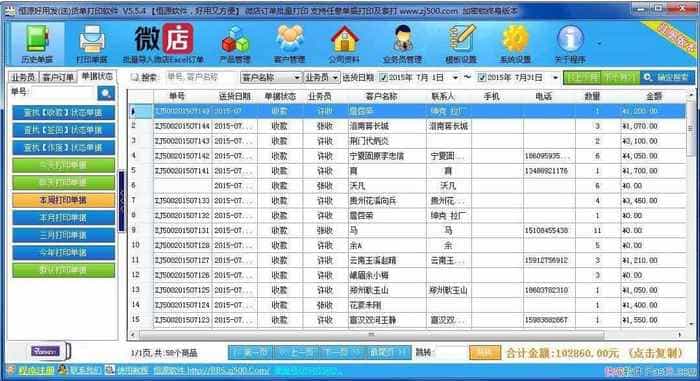The height and width of the screenshot is (381, 700).
Task: Sort by 金额 column header
Action: tap(654, 96)
